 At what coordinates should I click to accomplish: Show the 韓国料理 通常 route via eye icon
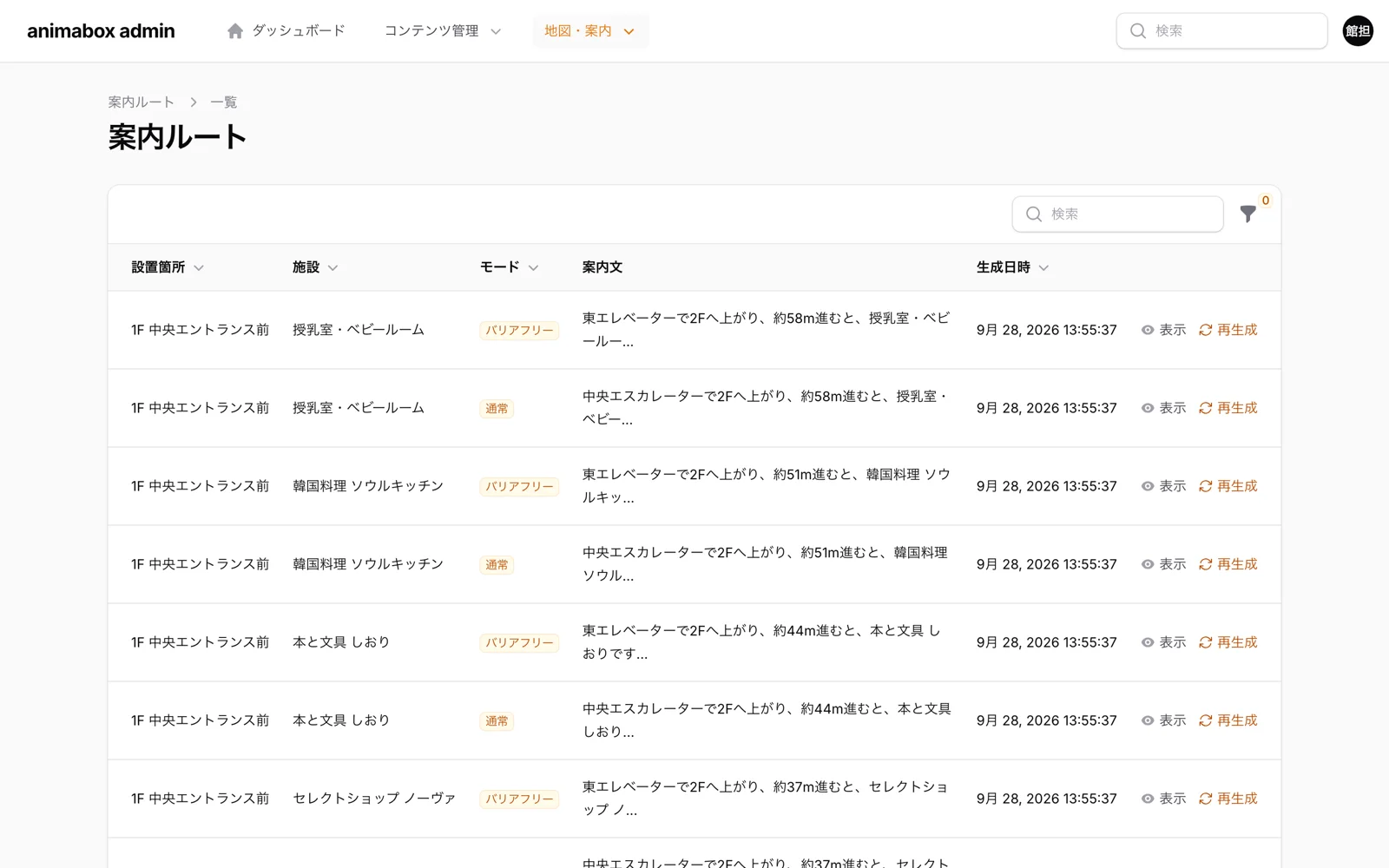(1148, 564)
